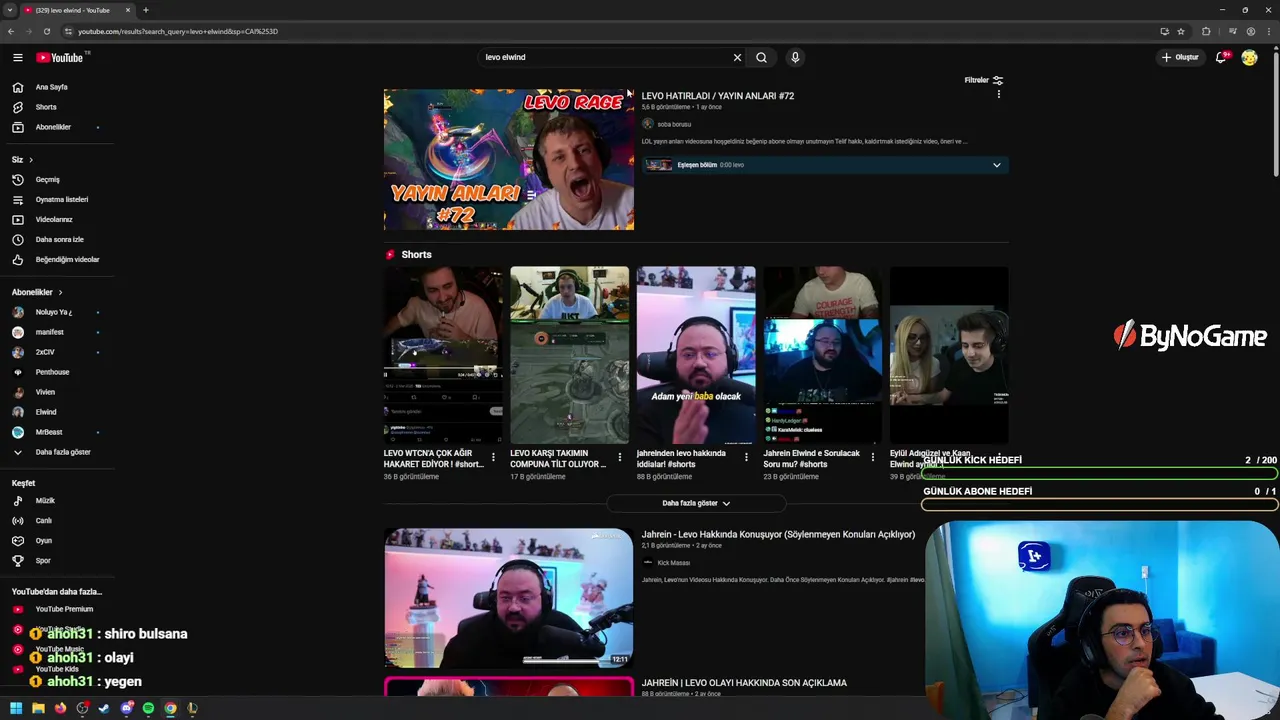The image size is (1280, 720).
Task: Play the Adam yeni baba olacak short thumbnail
Action: coord(696,355)
